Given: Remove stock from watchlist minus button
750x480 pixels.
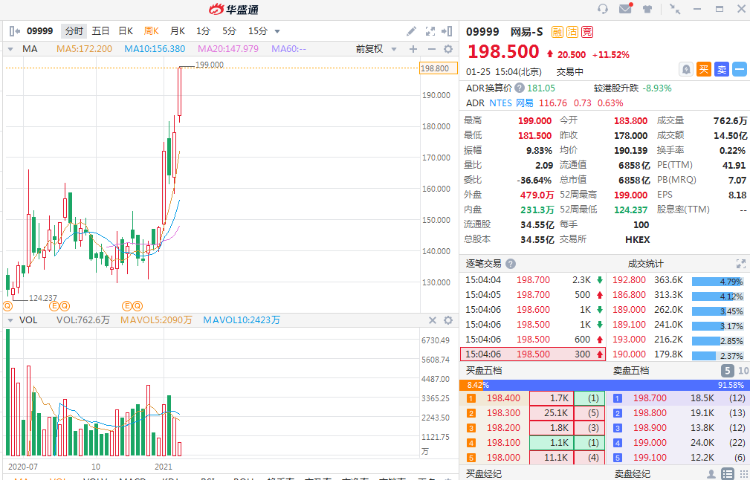Looking at the screenshot, I should tap(739, 69).
